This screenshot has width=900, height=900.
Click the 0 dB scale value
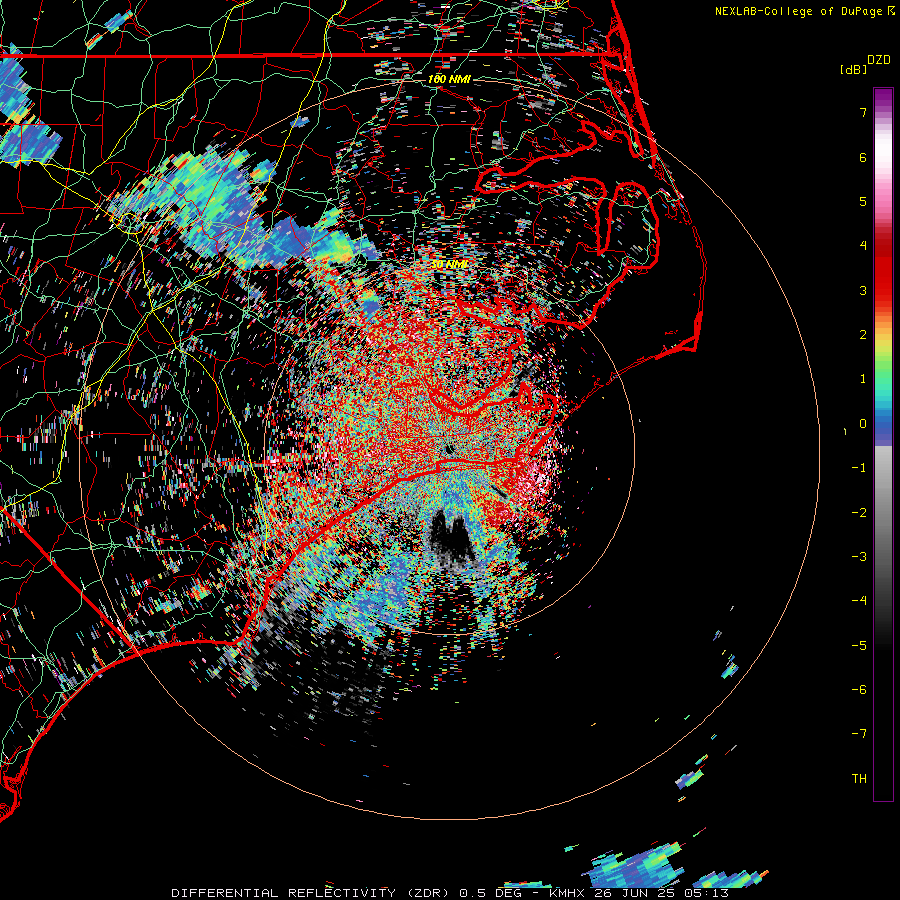click(x=863, y=424)
